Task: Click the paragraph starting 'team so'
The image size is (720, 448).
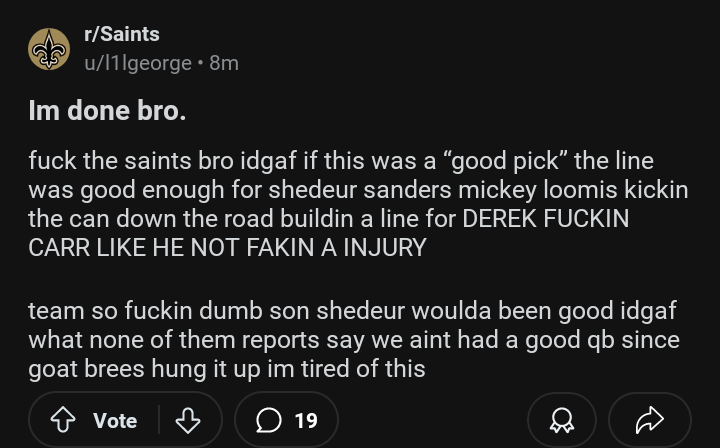Action: click(354, 340)
